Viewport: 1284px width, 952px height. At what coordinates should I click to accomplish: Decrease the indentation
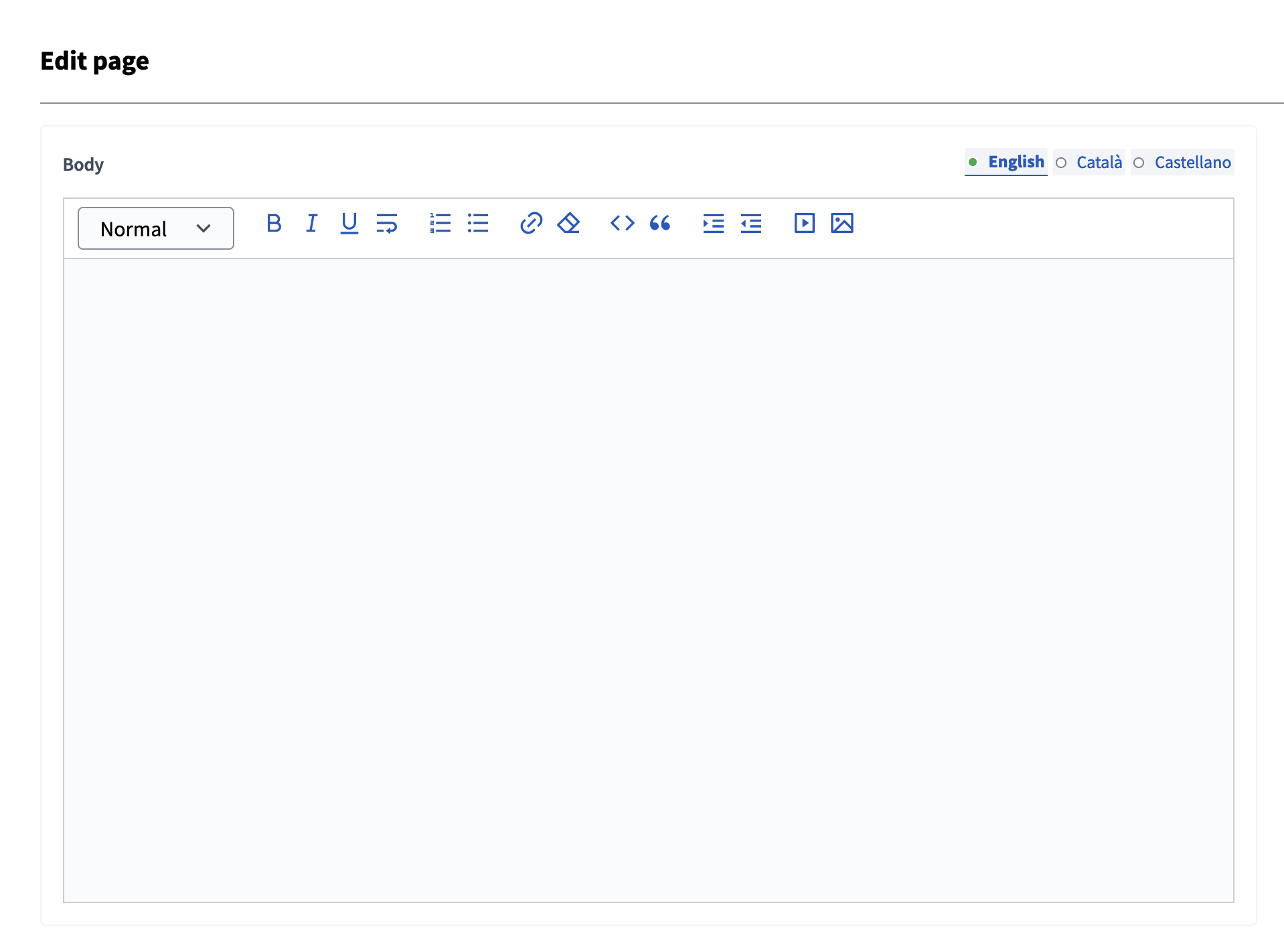coord(750,224)
